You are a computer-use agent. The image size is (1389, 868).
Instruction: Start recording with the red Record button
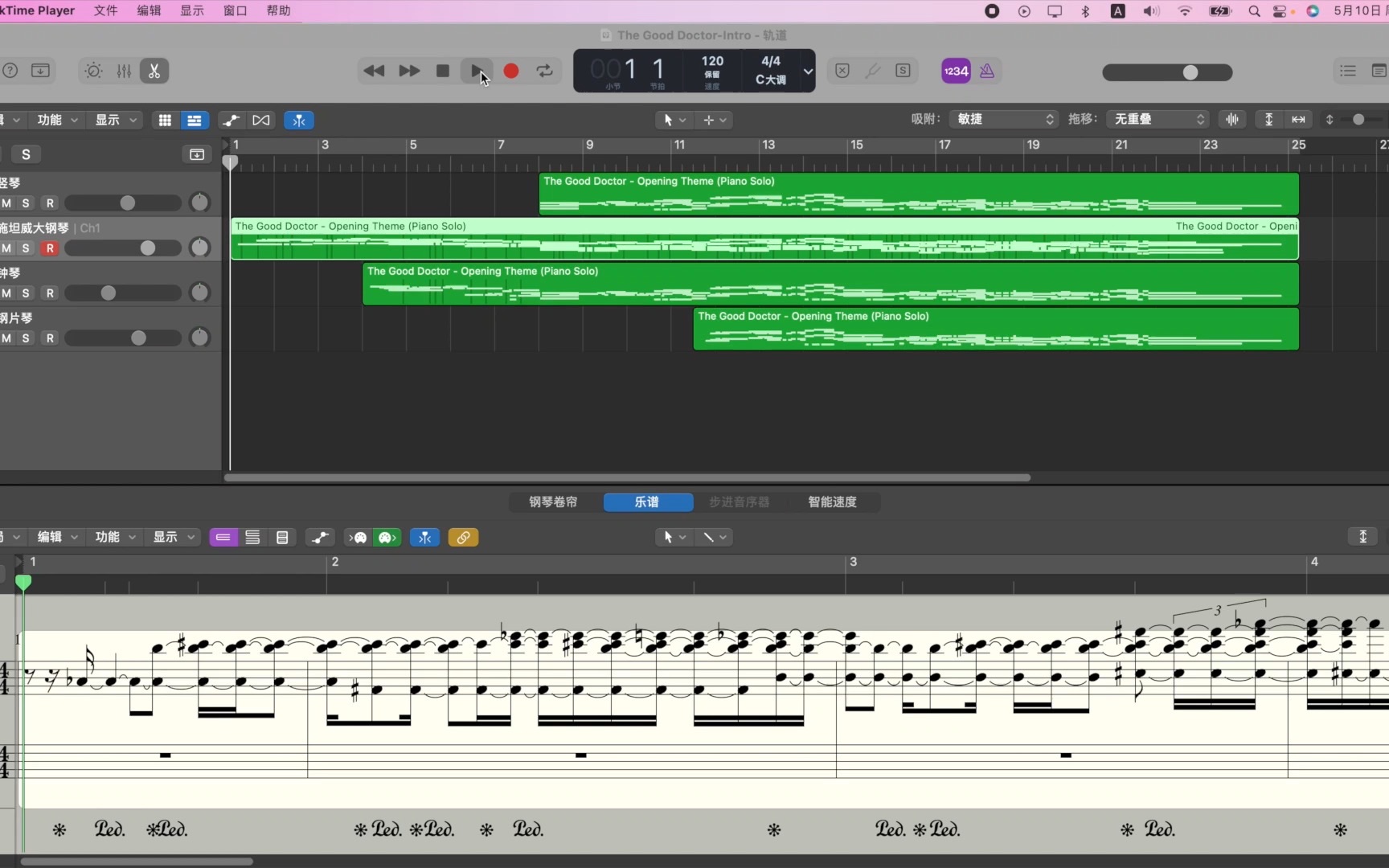(x=510, y=71)
